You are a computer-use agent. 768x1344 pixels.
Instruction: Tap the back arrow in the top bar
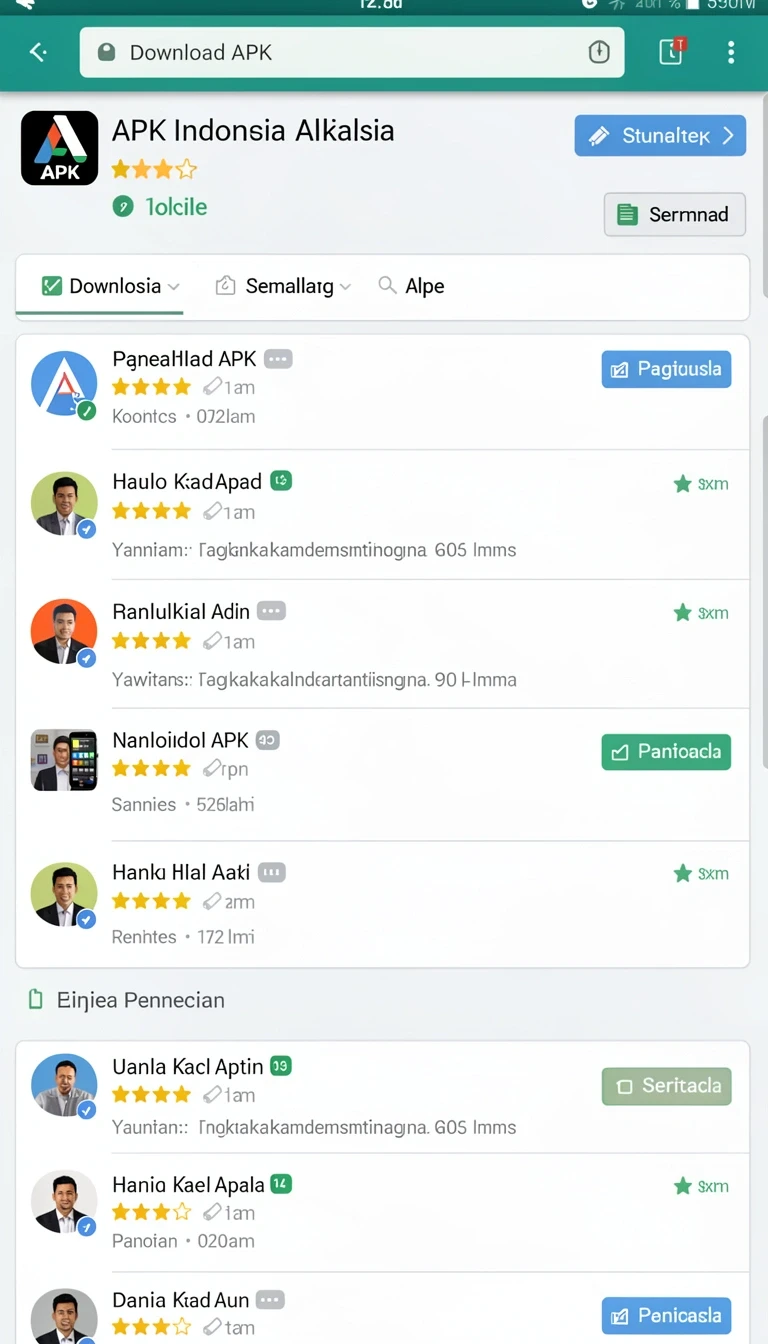click(x=38, y=52)
